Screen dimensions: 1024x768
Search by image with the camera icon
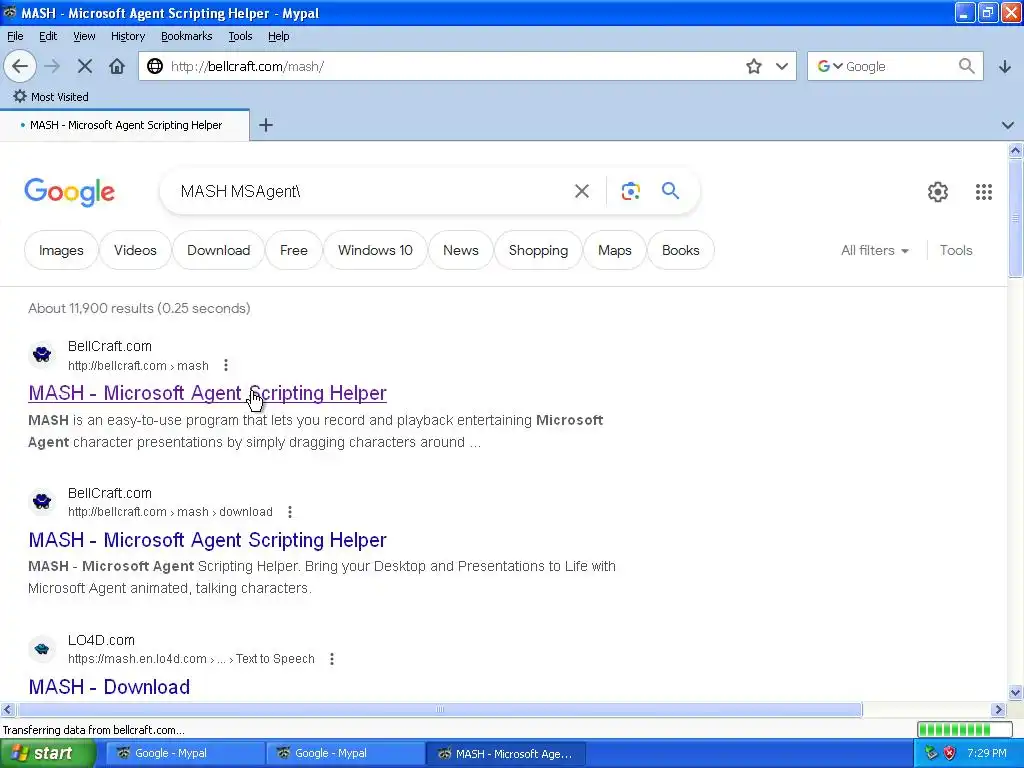[630, 191]
